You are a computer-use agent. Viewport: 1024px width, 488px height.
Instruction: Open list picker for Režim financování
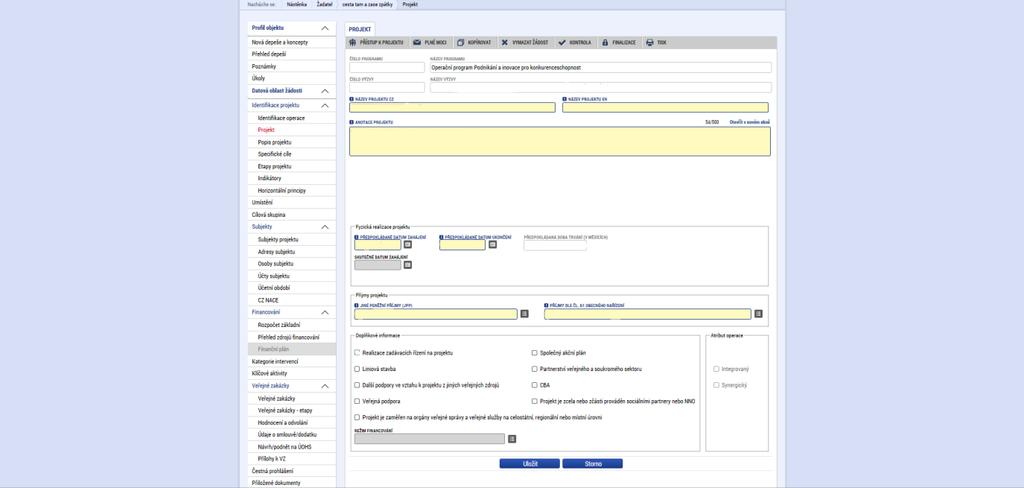click(512, 439)
